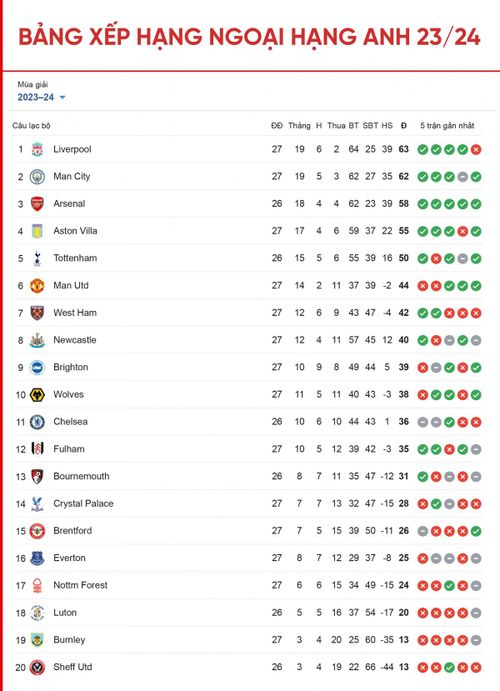This screenshot has width=500, height=691.
Task: Click the Man City club crest
Action: coord(37,177)
